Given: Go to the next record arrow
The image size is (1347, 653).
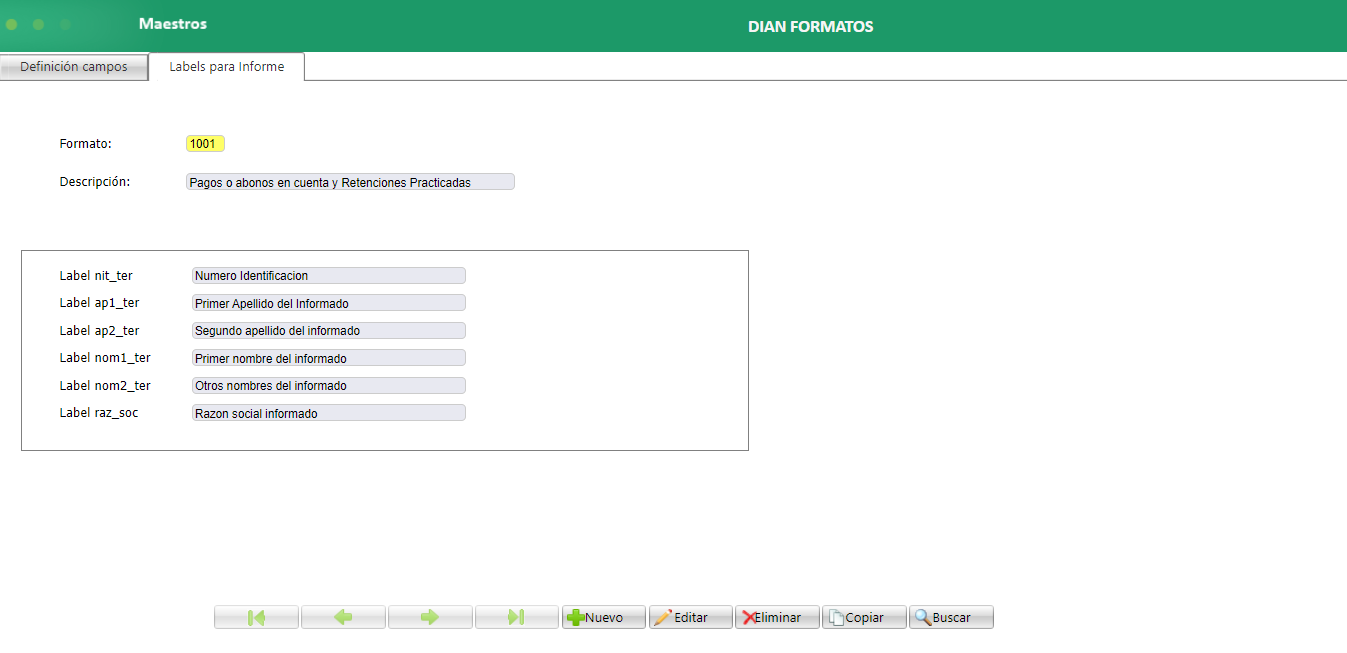Looking at the screenshot, I should click(430, 617).
